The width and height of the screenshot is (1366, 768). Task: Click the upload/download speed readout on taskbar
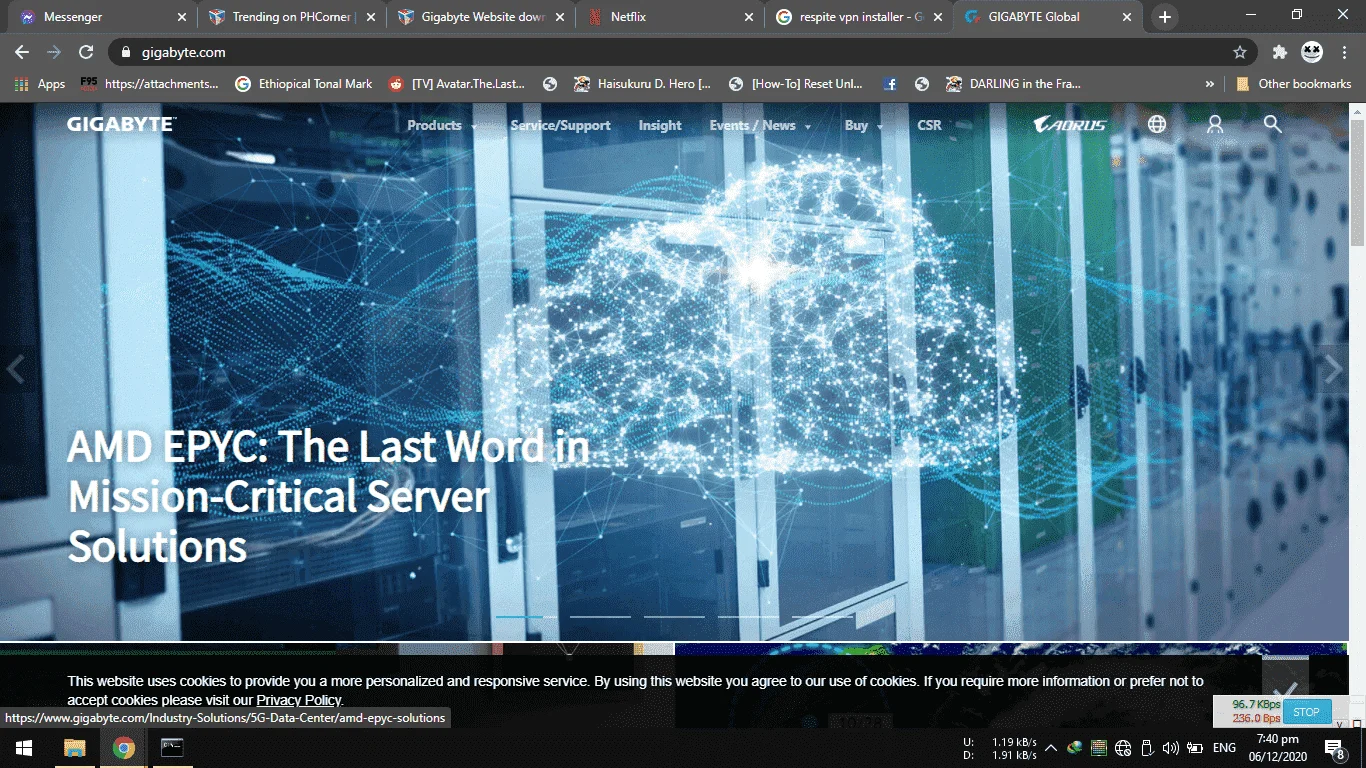(1000, 748)
